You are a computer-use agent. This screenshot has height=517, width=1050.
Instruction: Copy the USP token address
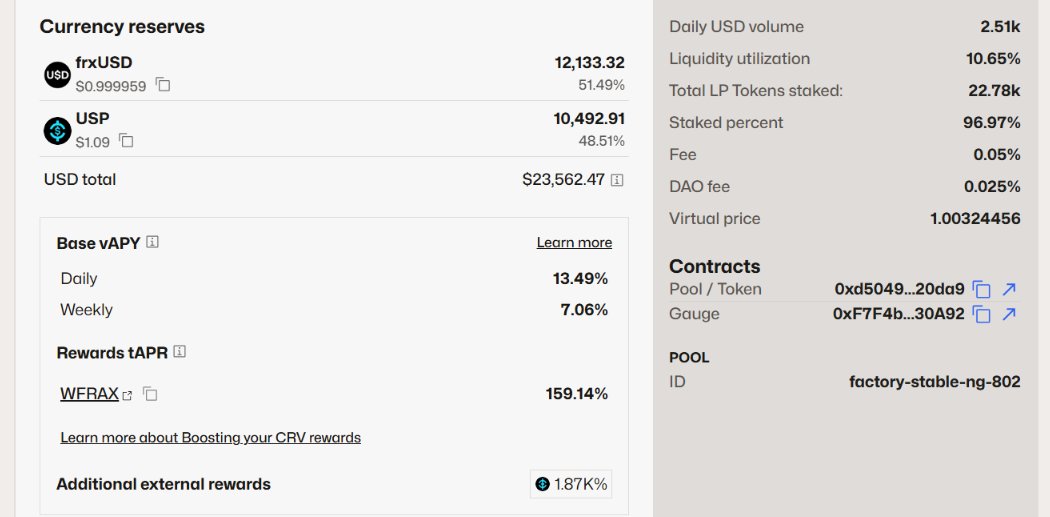coord(126,141)
